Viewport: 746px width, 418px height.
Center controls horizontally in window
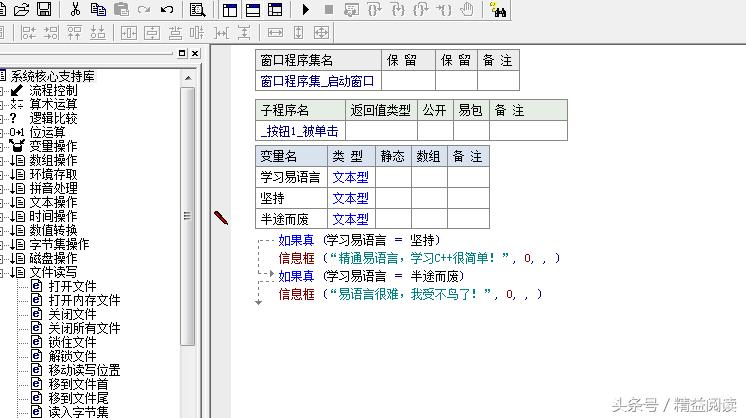[129, 33]
